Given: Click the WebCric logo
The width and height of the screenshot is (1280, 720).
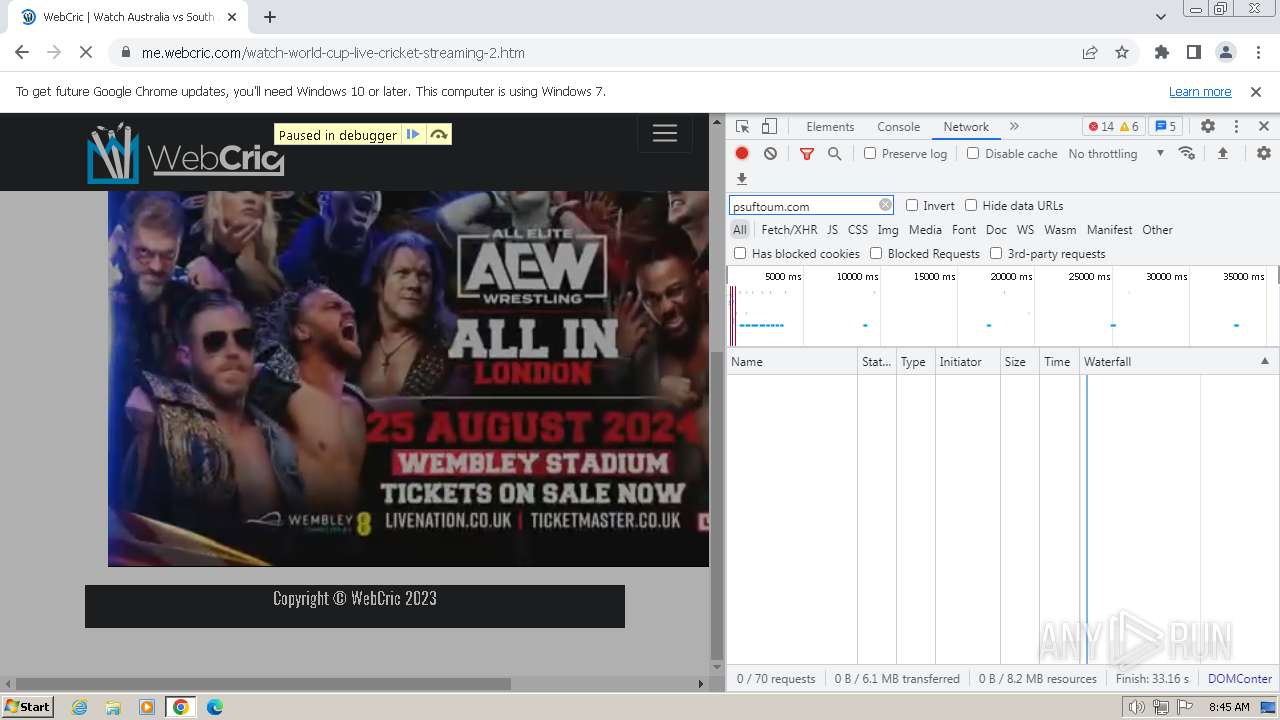Looking at the screenshot, I should click(x=186, y=153).
